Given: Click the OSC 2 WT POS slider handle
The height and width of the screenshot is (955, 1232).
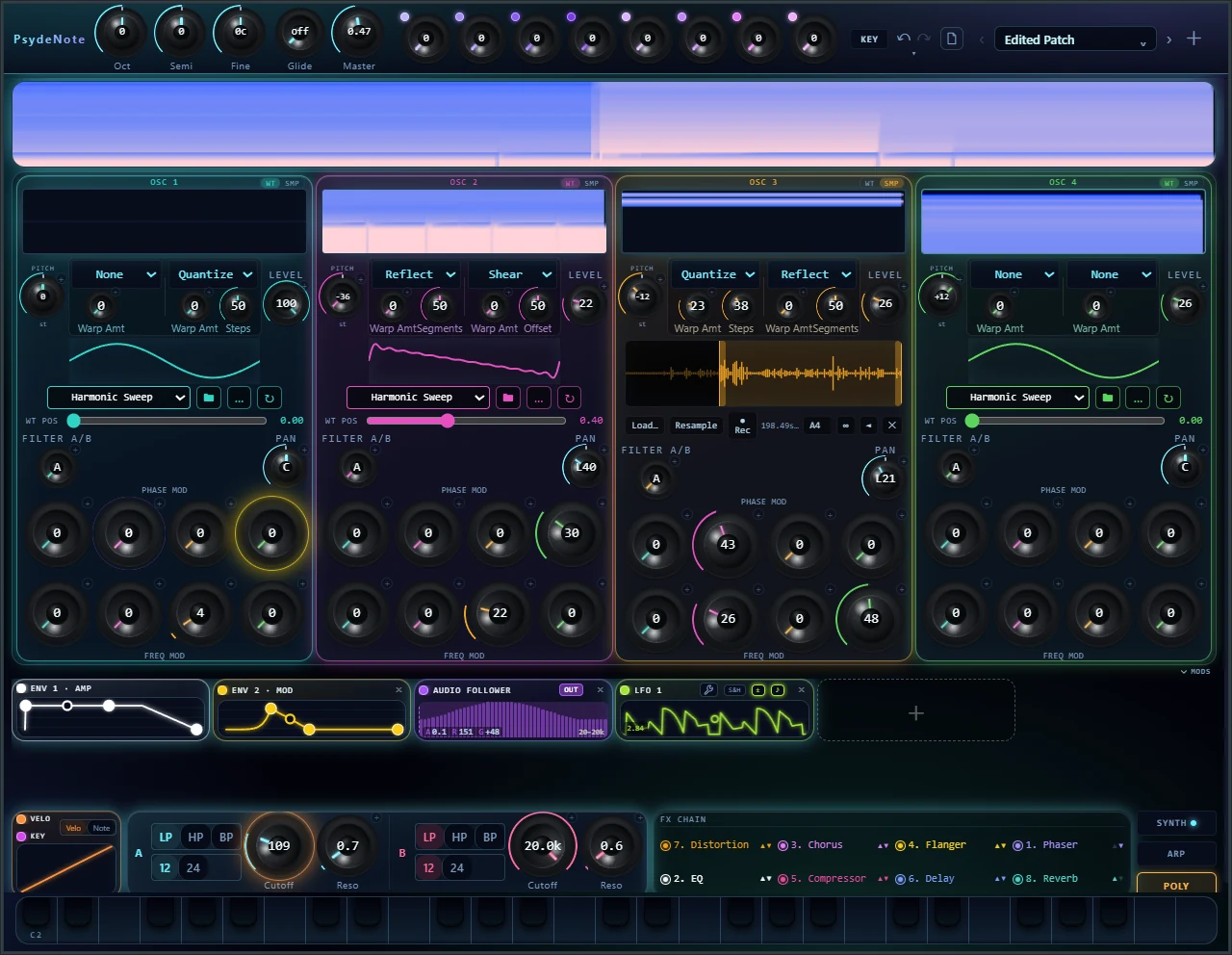Looking at the screenshot, I should coord(448,421).
